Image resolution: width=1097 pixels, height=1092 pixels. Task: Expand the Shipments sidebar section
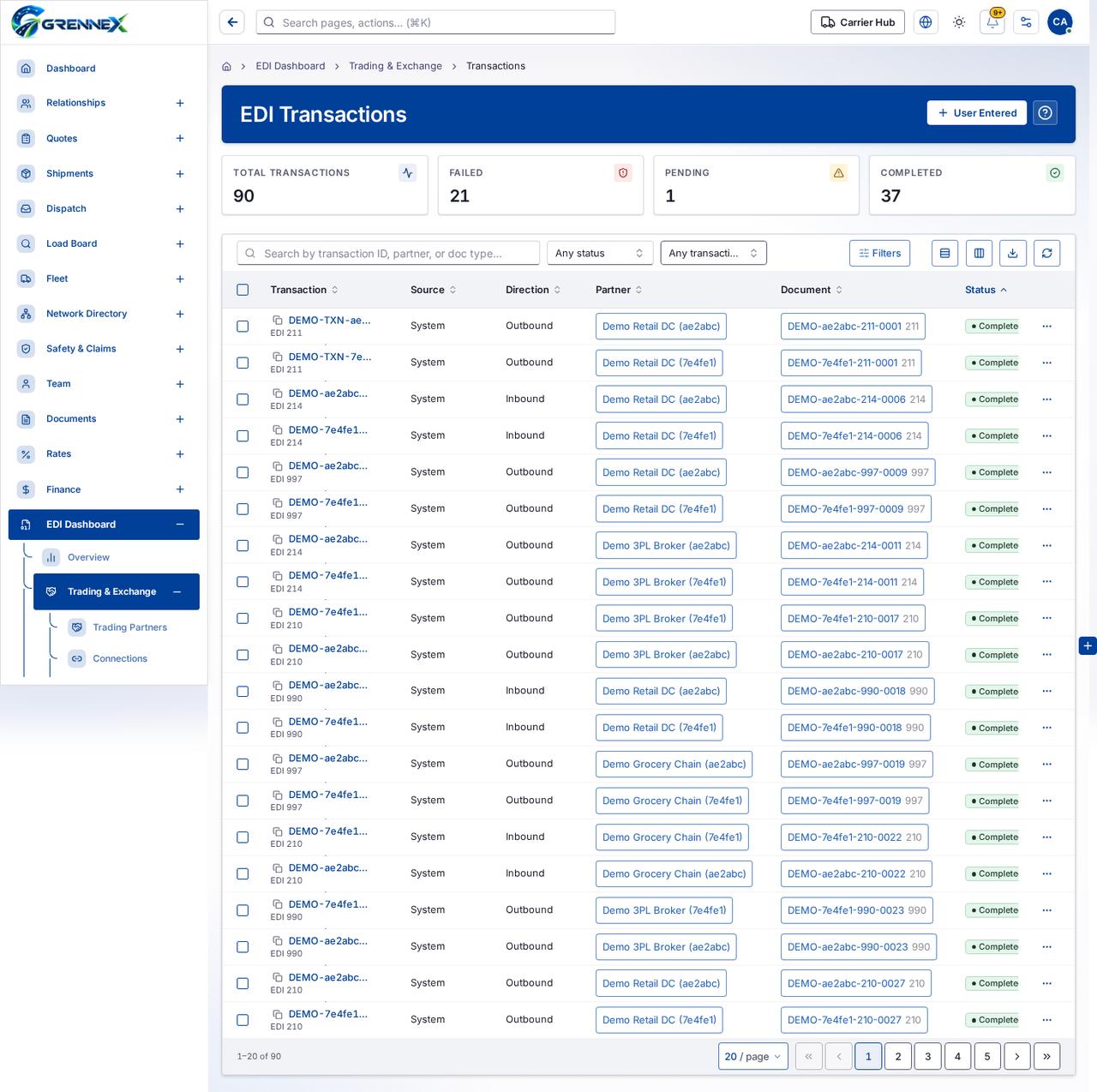180,174
